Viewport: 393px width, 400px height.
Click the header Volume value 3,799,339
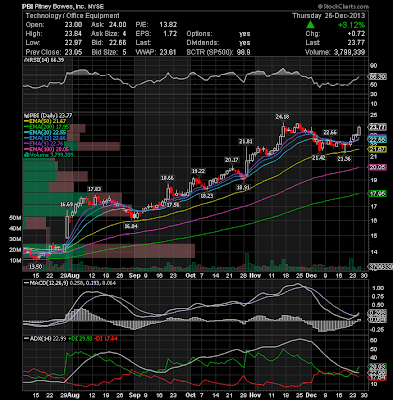(349, 52)
